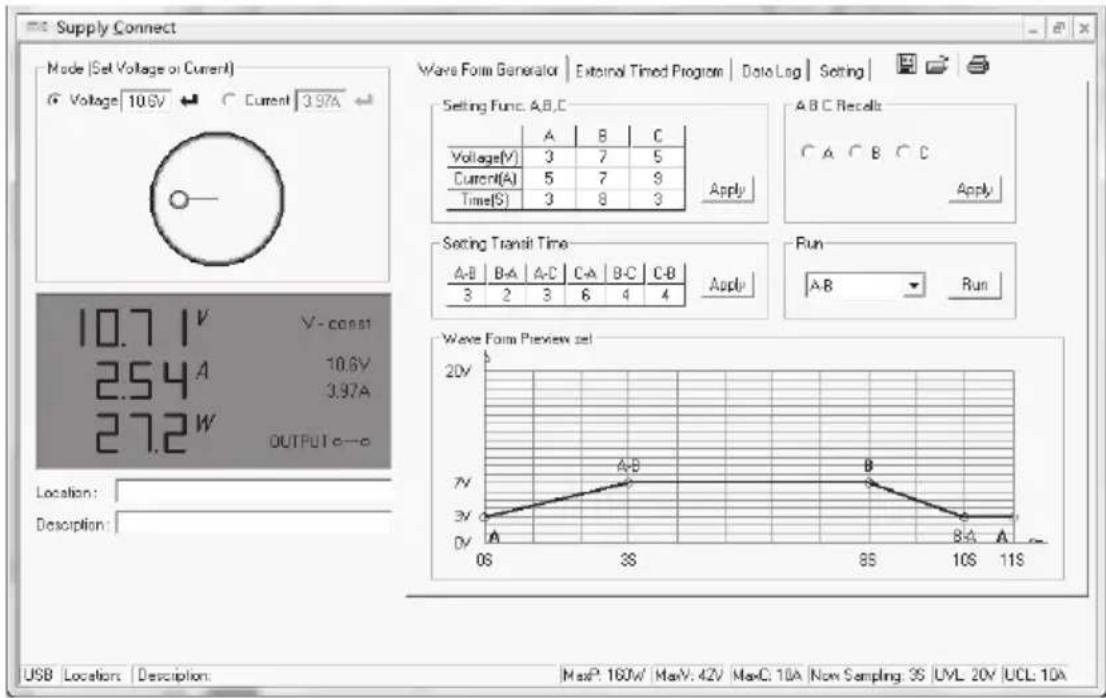This screenshot has height=698, width=1106.
Task: Click the C-B transit time value cell
Action: tap(664, 295)
